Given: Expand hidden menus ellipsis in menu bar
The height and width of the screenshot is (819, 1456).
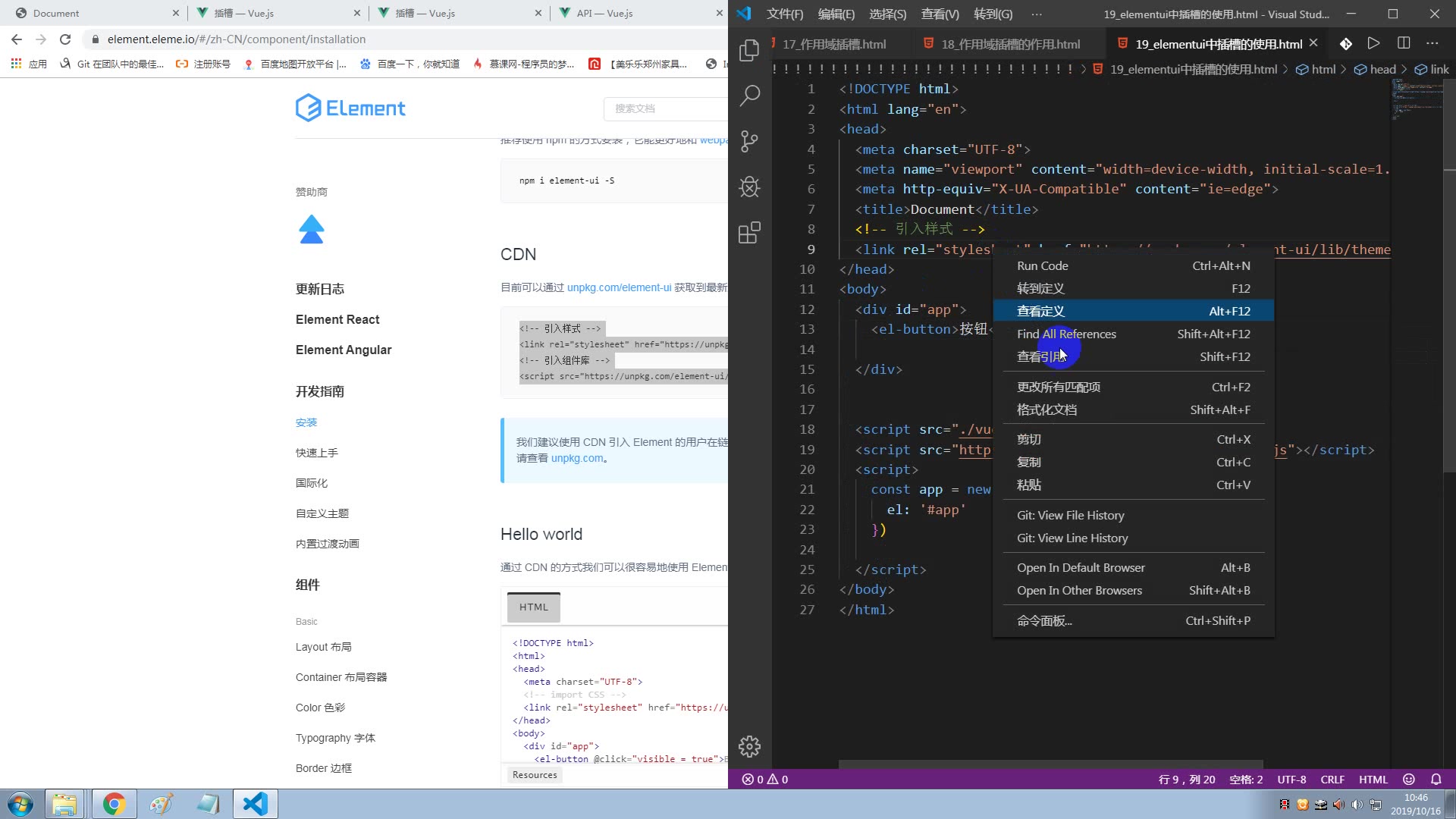Looking at the screenshot, I should pyautogui.click(x=1037, y=14).
